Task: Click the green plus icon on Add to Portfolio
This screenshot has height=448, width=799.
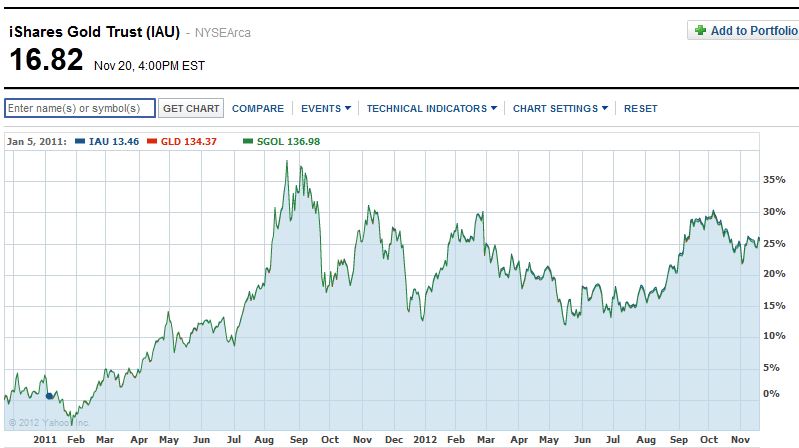Action: click(701, 31)
